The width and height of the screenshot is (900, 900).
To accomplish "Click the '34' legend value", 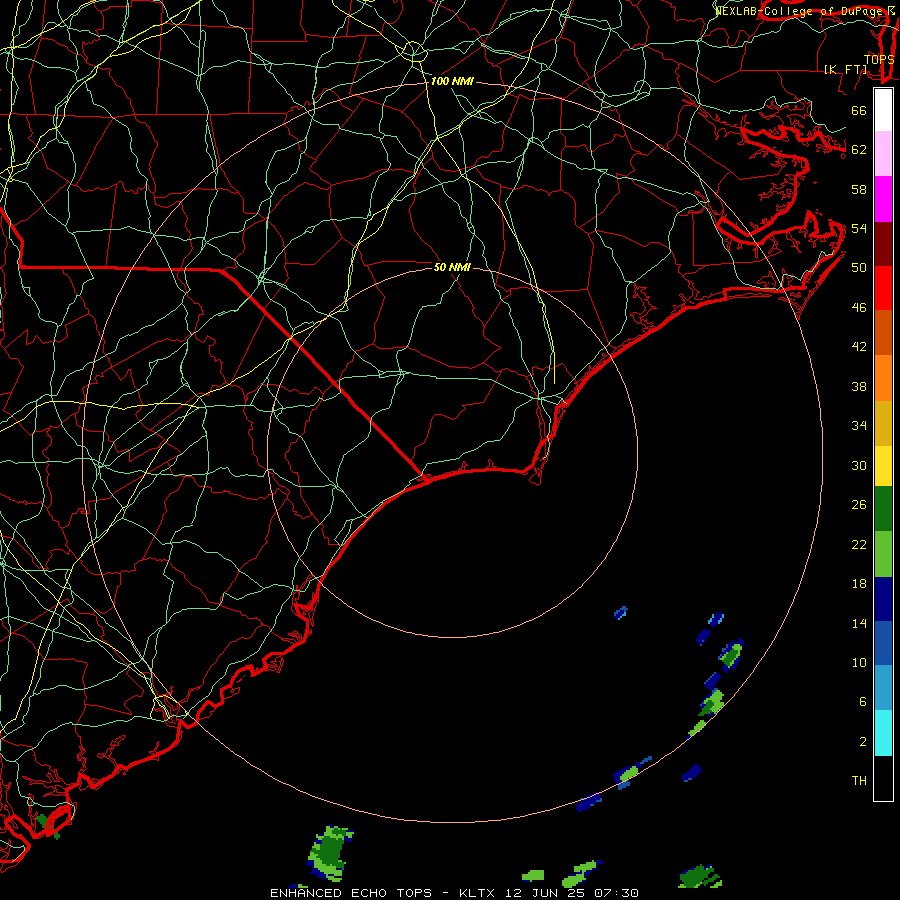I will [x=859, y=426].
